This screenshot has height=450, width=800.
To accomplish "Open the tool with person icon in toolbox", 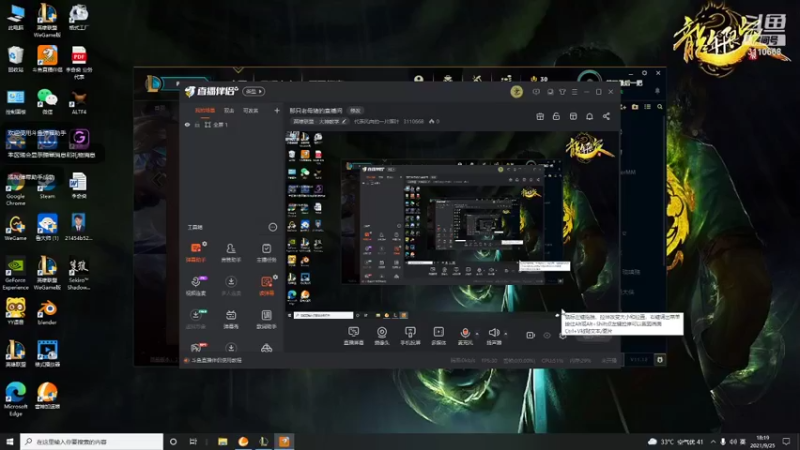I will tap(231, 252).
